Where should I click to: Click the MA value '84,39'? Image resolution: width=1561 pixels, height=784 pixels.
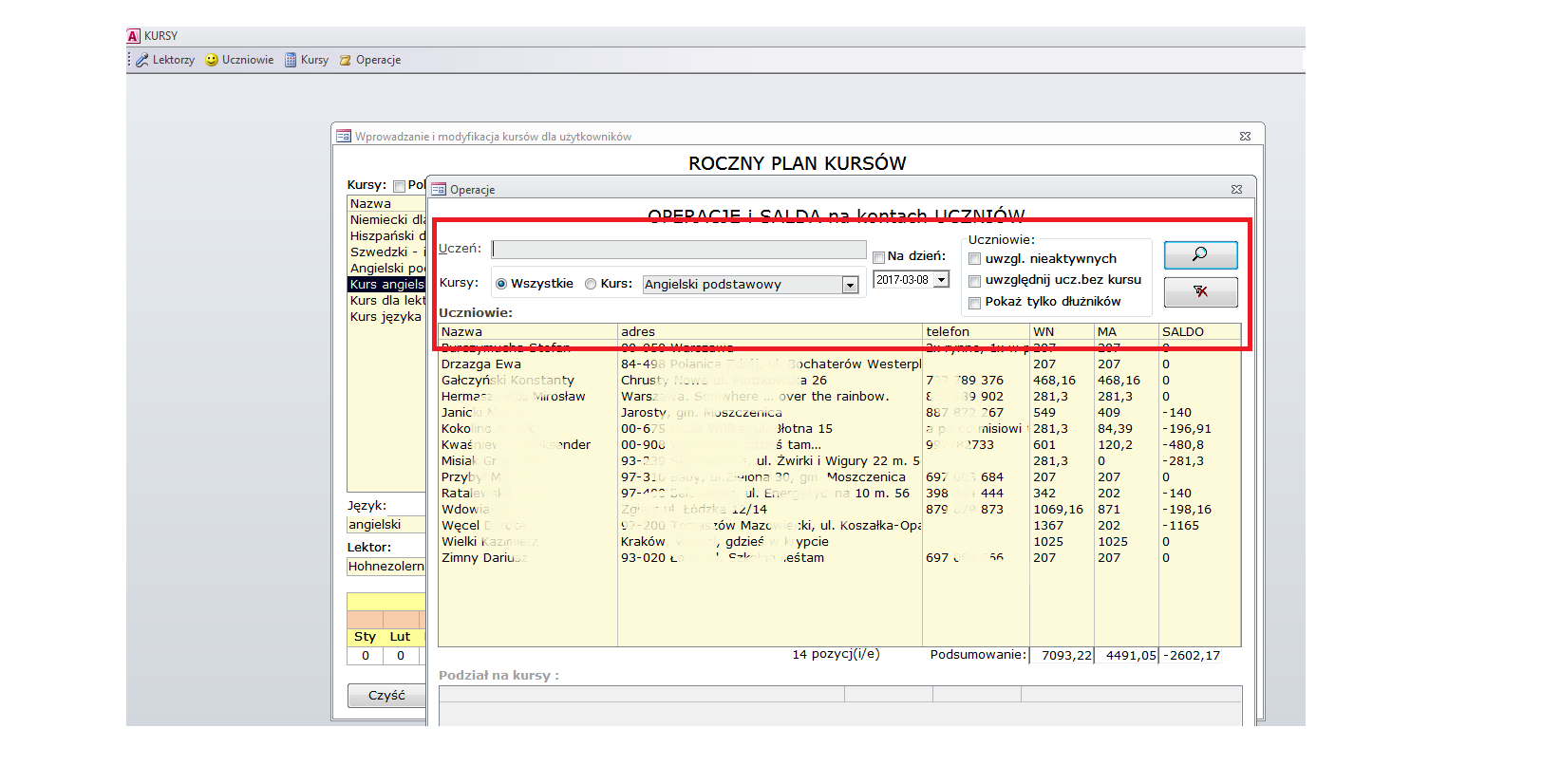pos(1115,429)
